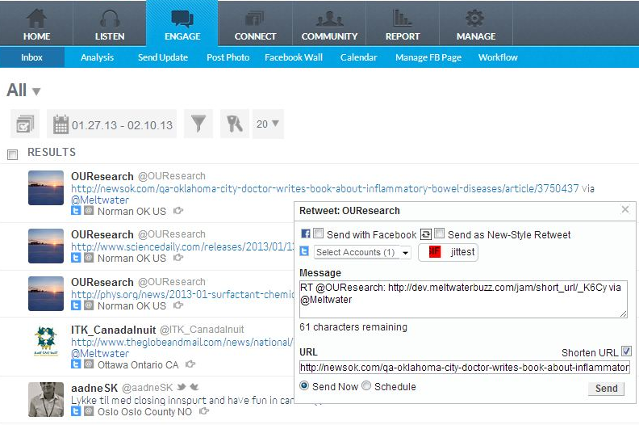Select the Schedule radio button
Screen dimensions: 640x425
pos(366,385)
